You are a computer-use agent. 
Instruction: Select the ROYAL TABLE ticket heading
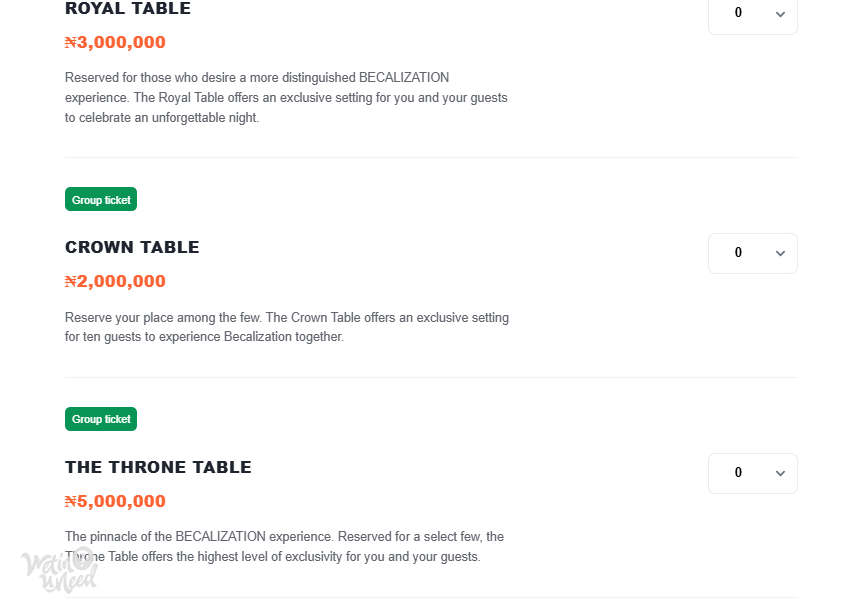click(128, 8)
